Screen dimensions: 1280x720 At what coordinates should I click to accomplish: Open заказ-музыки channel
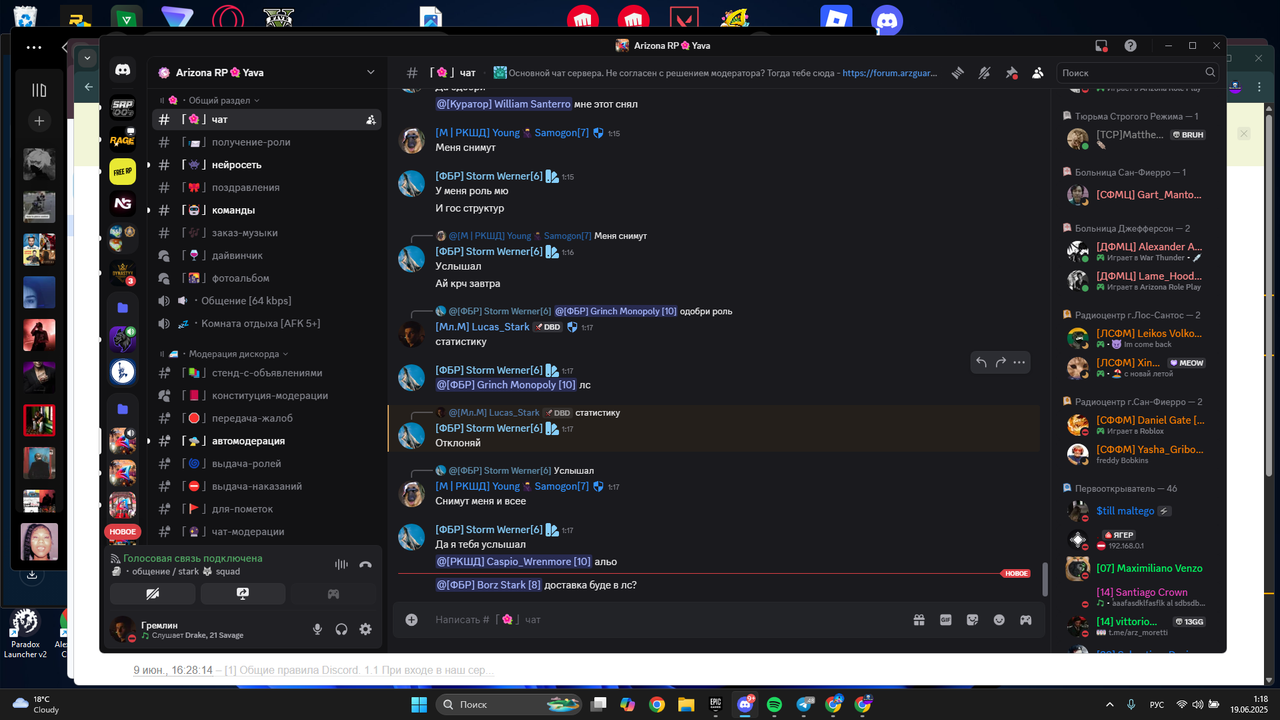pos(265,233)
